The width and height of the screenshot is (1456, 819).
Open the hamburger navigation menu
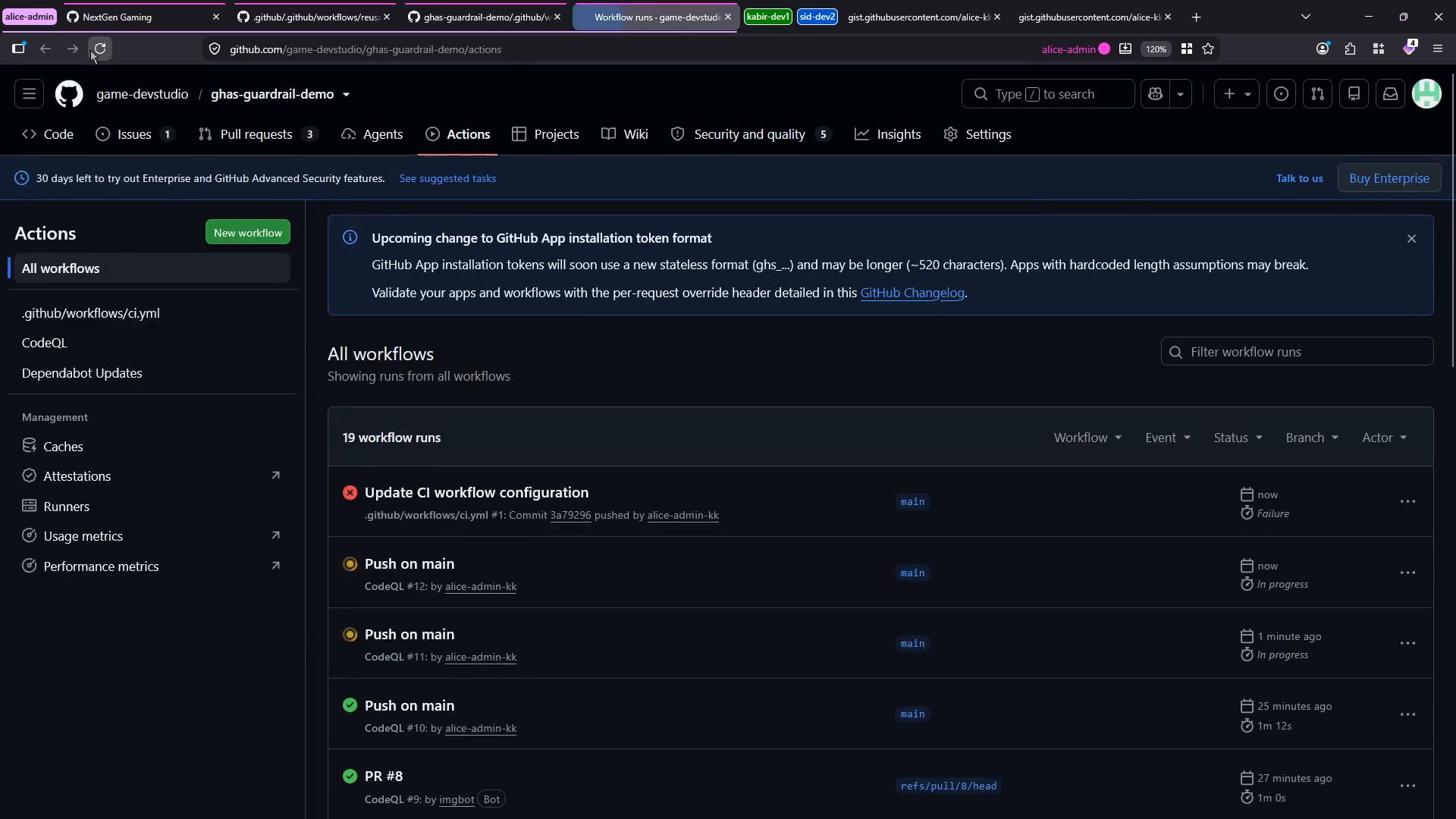[x=29, y=94]
